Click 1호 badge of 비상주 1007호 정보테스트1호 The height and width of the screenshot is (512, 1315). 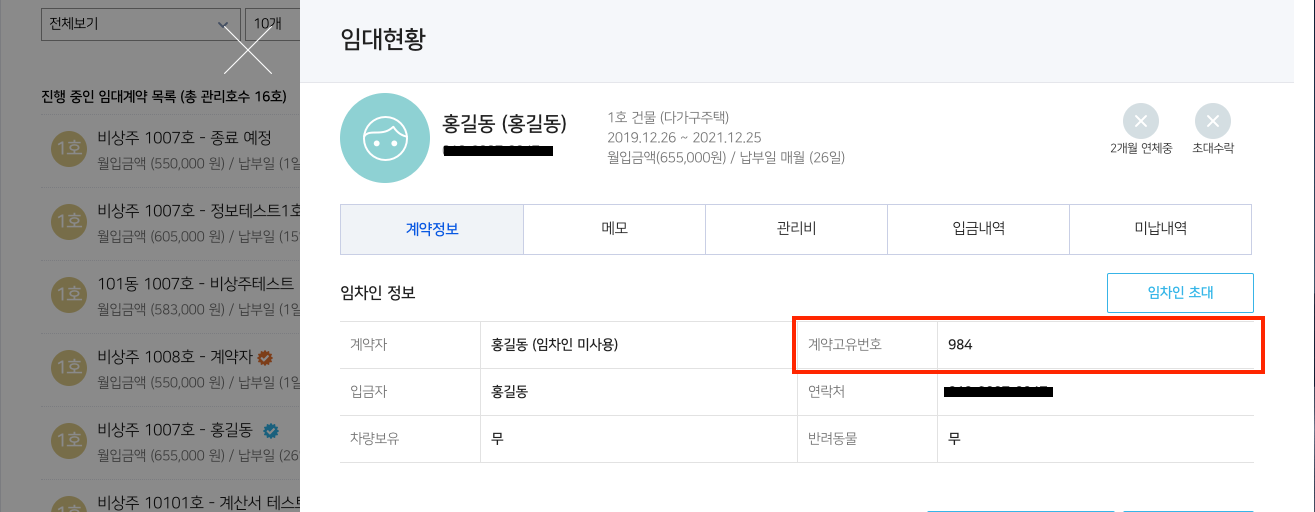(69, 221)
